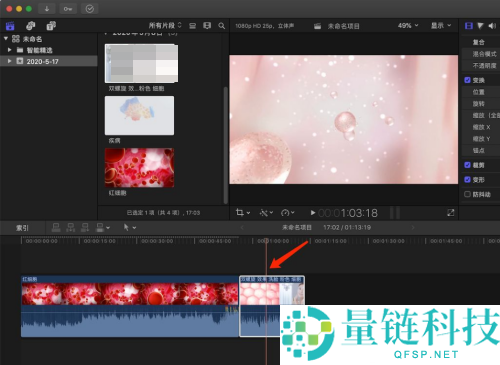
Task: Open the 所有片段 clip filter dropdown
Action: pos(165,26)
